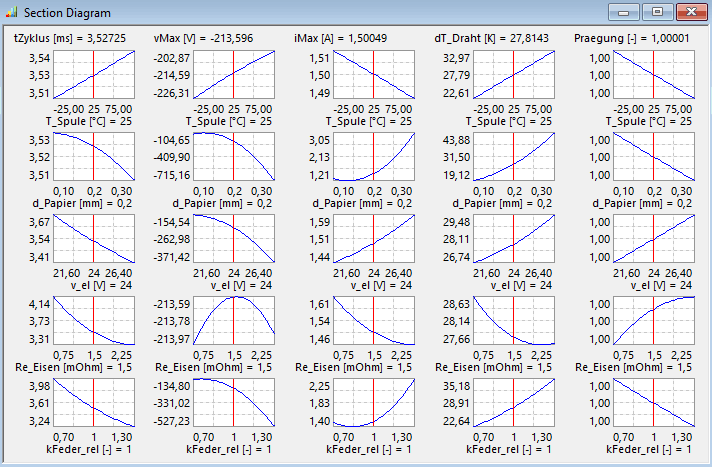Select the iMax versus kFeder_rel plot

coord(374,402)
